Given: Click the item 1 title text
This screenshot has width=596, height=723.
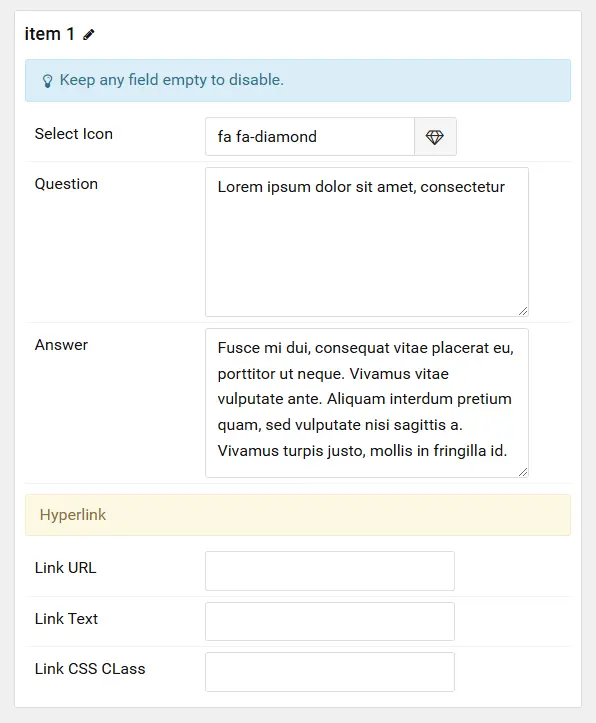Looking at the screenshot, I should coord(49,34).
